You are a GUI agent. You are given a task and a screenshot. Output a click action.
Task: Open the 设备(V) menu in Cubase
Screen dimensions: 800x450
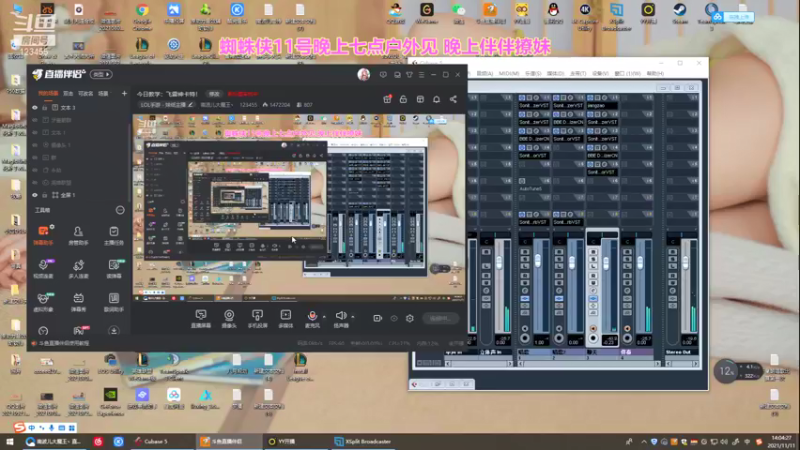(601, 73)
